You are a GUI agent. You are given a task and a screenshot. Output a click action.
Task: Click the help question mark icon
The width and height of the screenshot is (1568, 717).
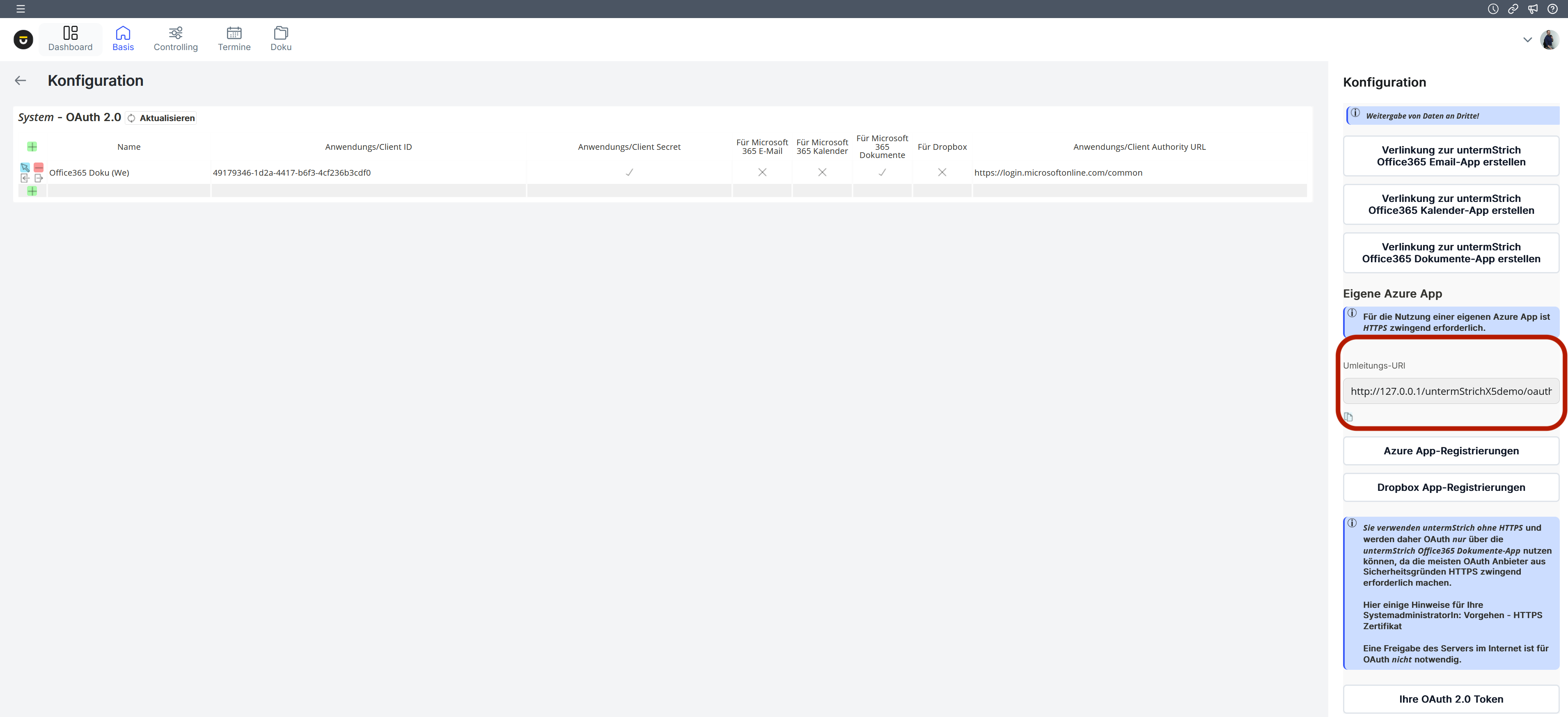(x=1552, y=9)
